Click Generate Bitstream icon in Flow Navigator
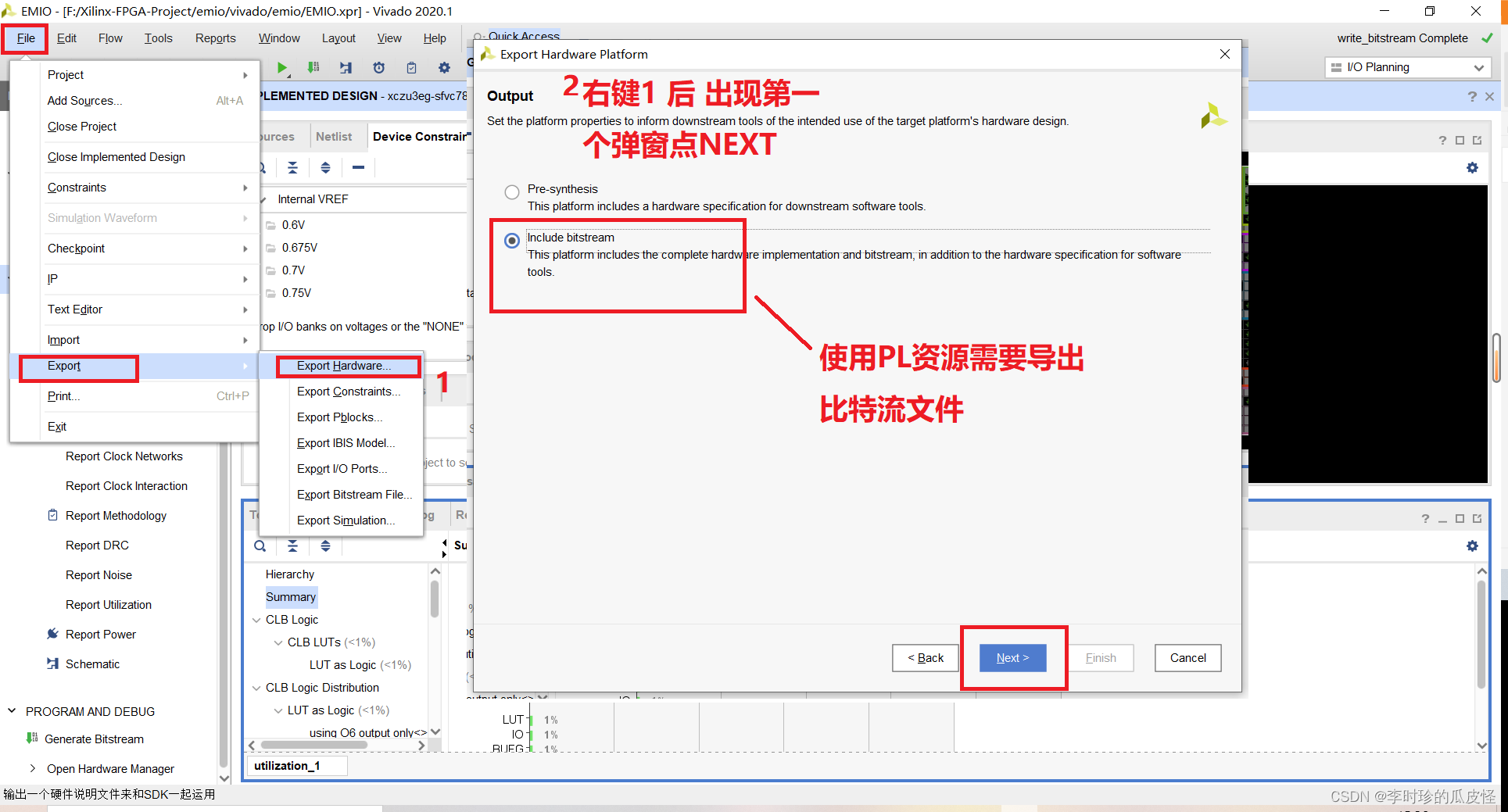The image size is (1508, 812). point(32,738)
